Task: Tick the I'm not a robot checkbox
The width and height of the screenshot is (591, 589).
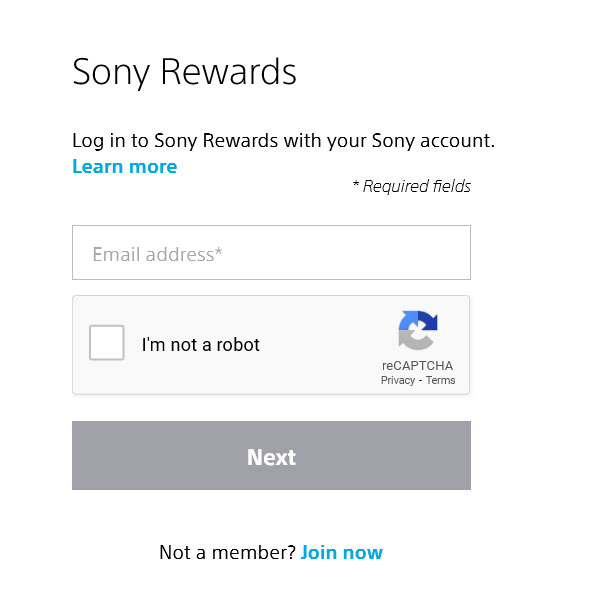Action: tap(107, 343)
